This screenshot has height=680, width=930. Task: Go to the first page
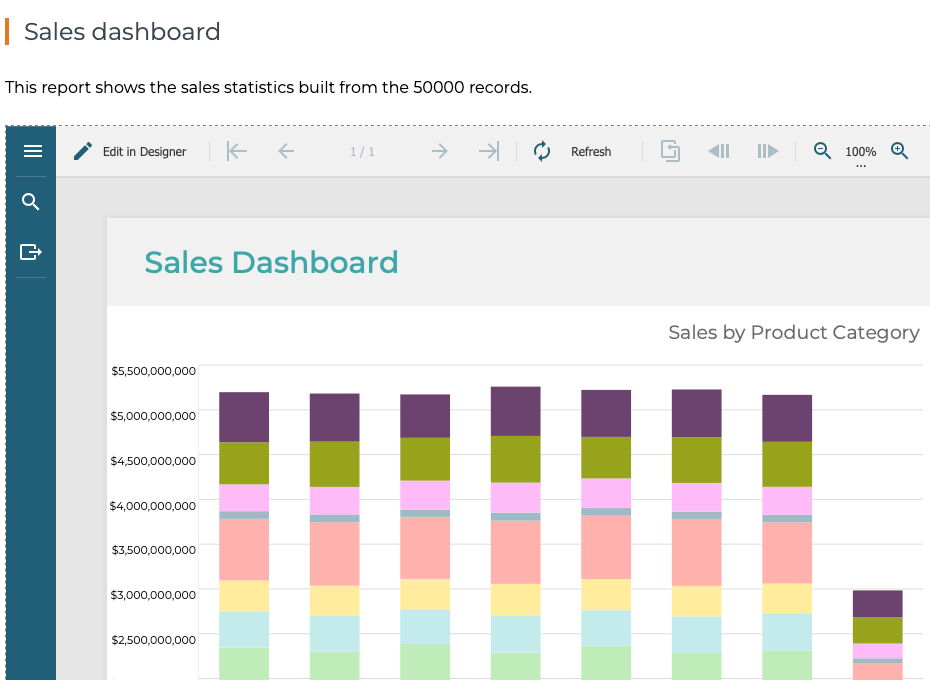coord(237,151)
